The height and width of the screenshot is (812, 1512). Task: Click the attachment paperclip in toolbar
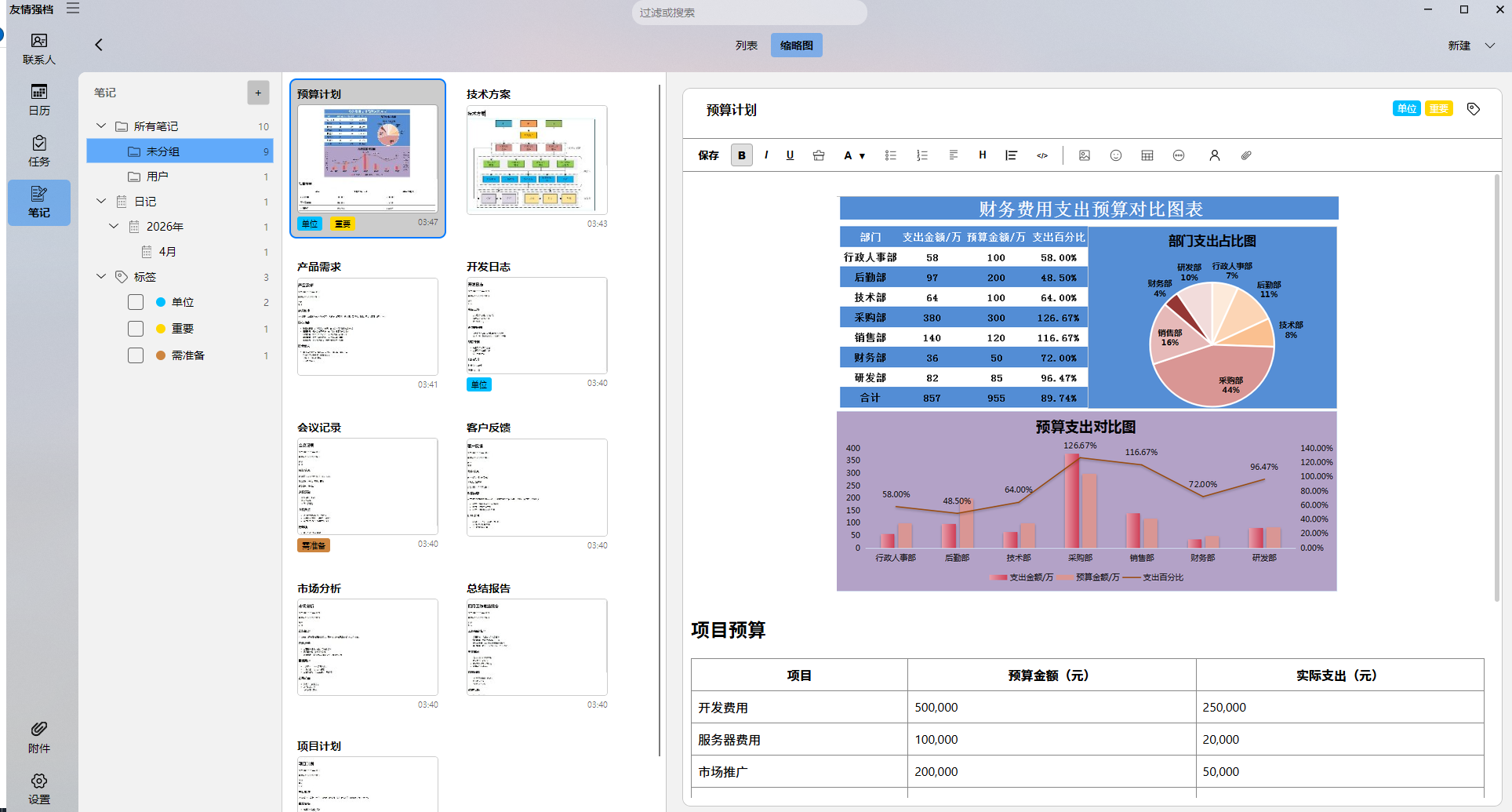click(1245, 155)
